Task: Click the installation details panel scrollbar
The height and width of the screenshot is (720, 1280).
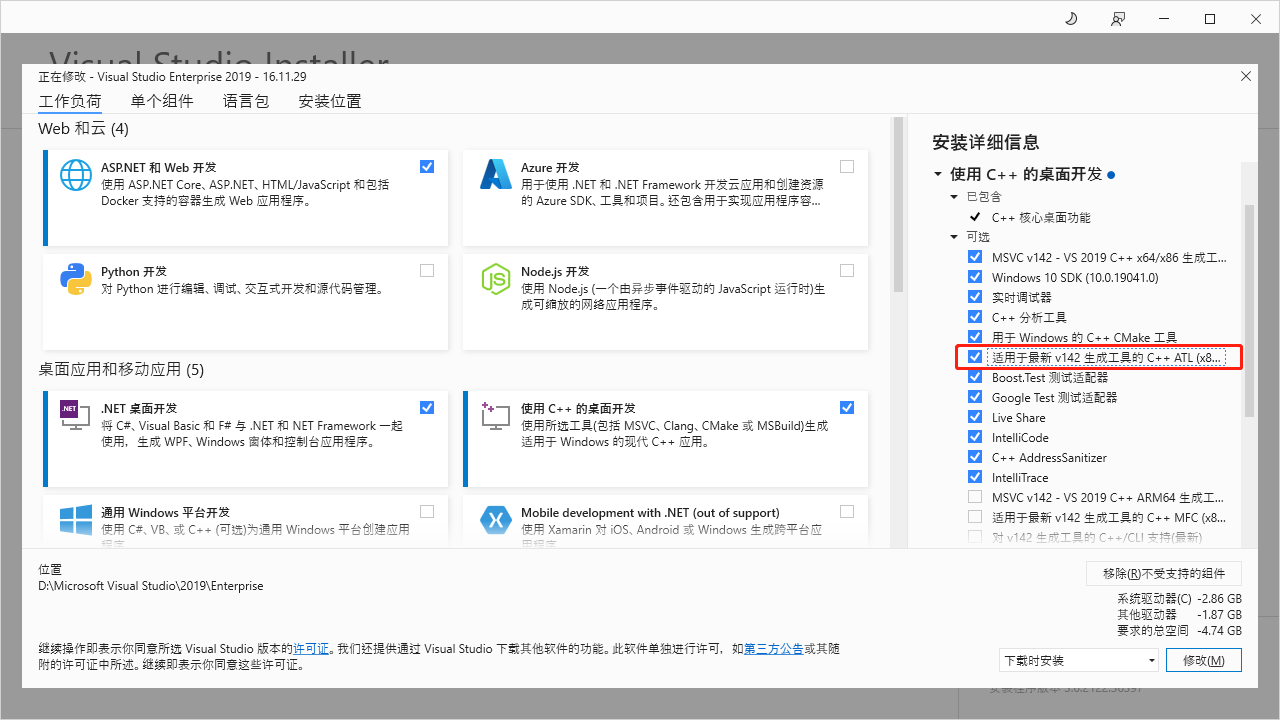Action: point(1248,310)
